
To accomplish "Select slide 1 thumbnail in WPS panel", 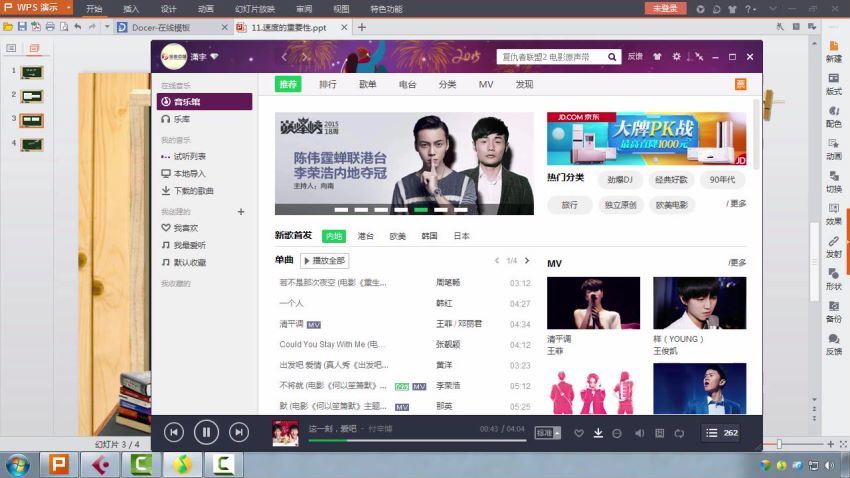I will point(32,72).
